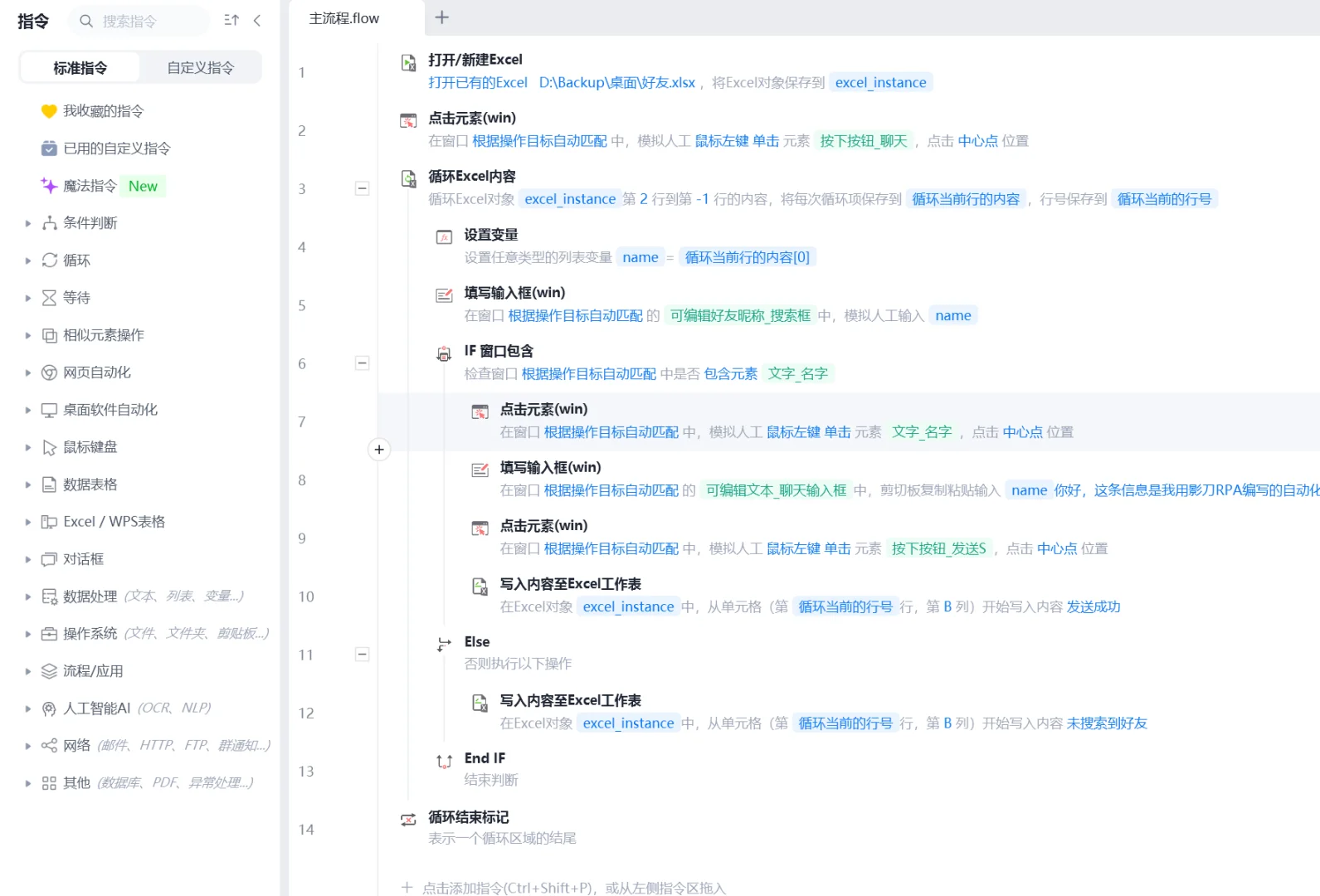This screenshot has height=896, width=1320.
Task: Click the 打开/新建Excel step icon
Action: coord(408,63)
